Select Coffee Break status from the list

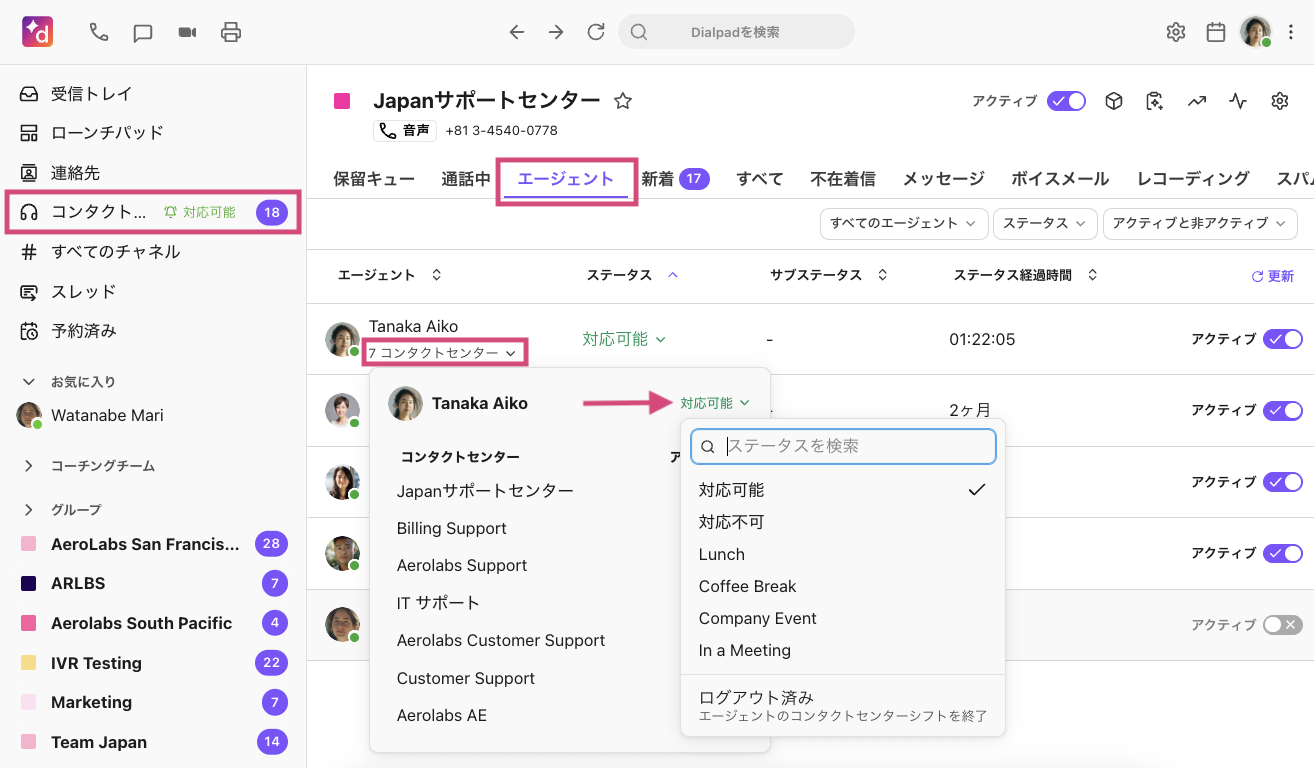point(747,586)
